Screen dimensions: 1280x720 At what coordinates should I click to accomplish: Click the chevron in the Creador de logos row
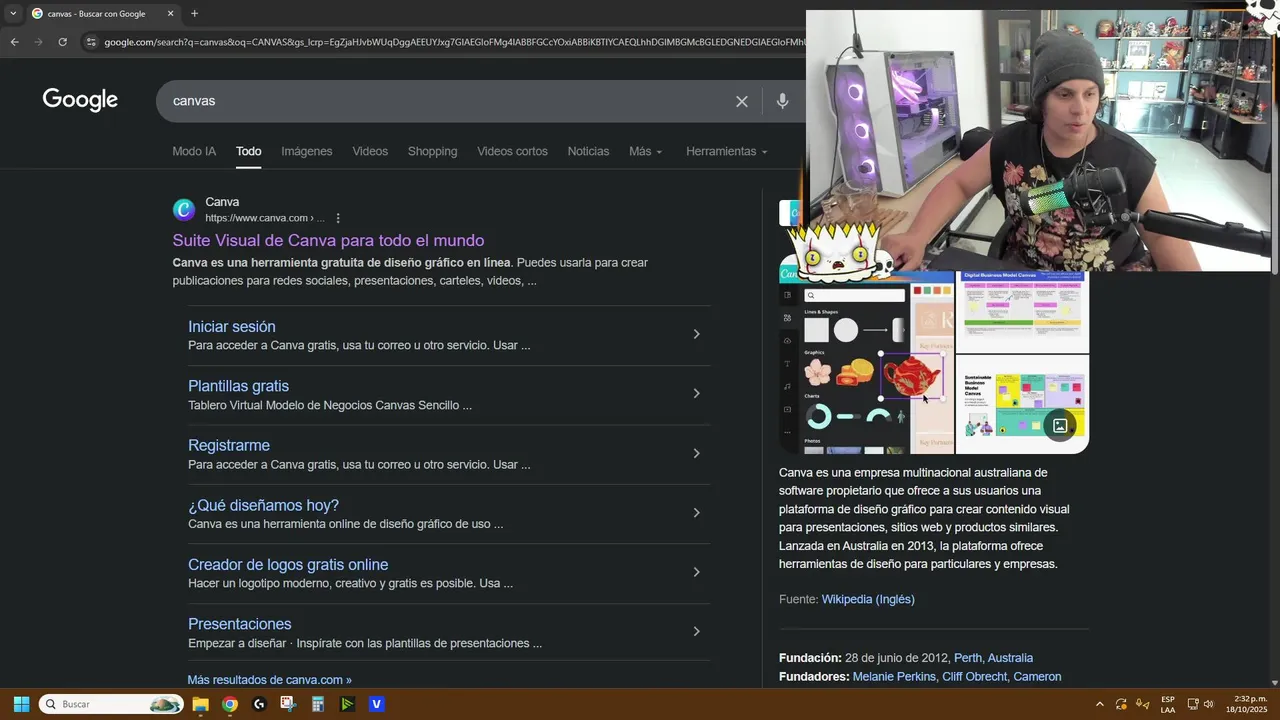pyautogui.click(x=697, y=572)
